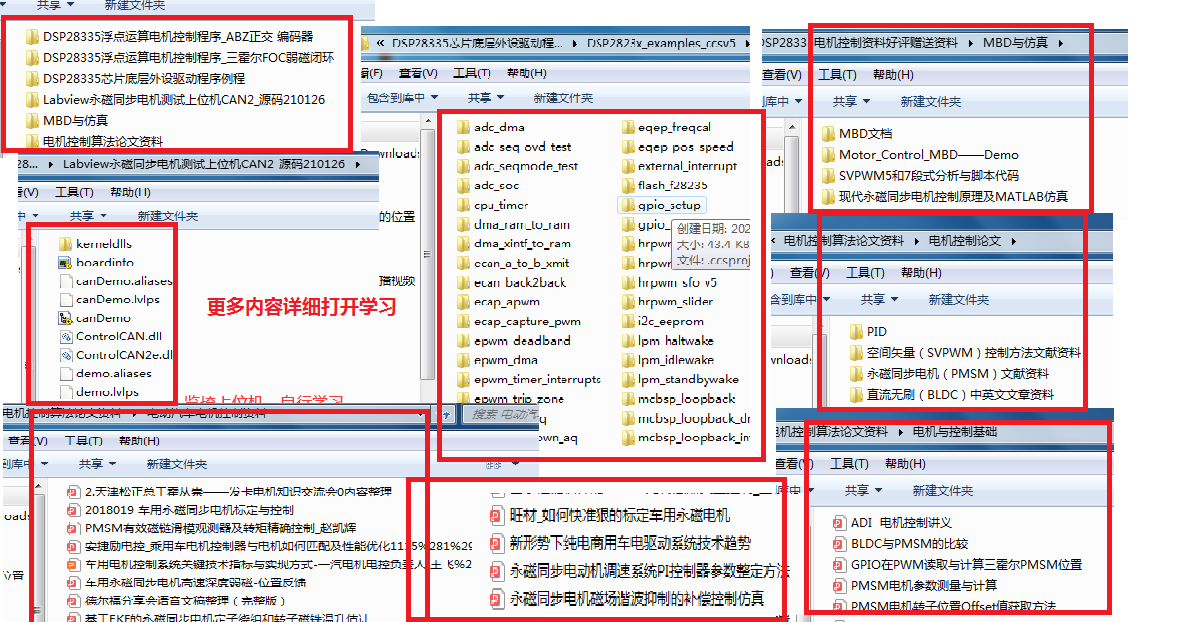Click PDF icon of 旺材_如何快准狠的标定车用永磁电机

(496, 516)
